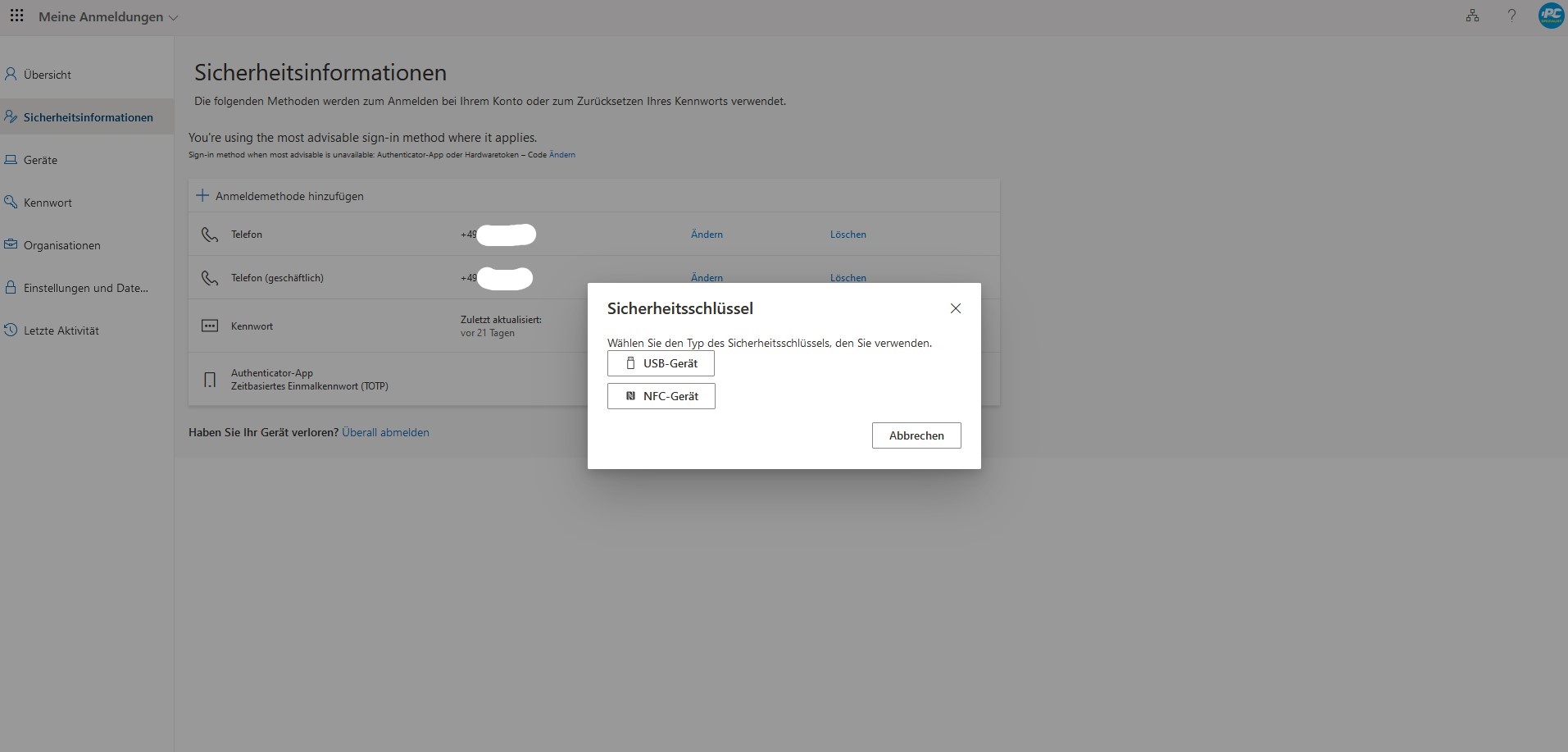The image size is (1568, 752).
Task: Open the account profile picture
Action: click(1550, 16)
